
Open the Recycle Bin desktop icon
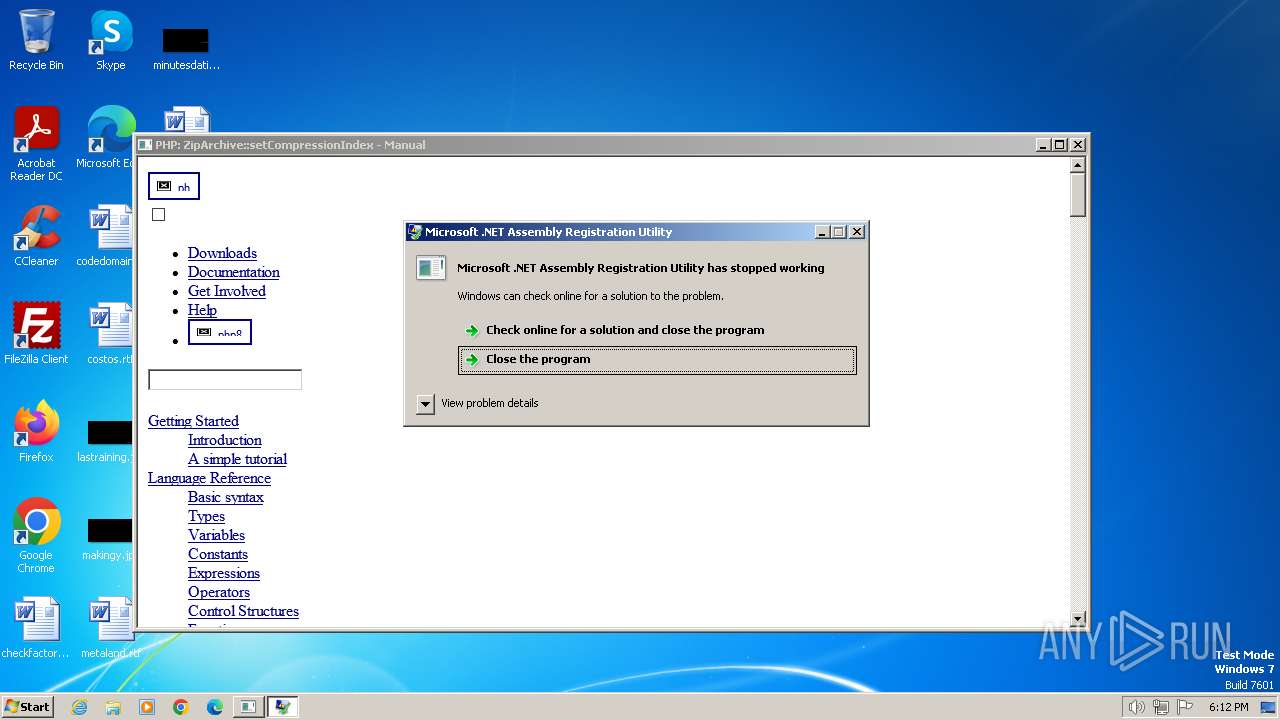coord(36,40)
